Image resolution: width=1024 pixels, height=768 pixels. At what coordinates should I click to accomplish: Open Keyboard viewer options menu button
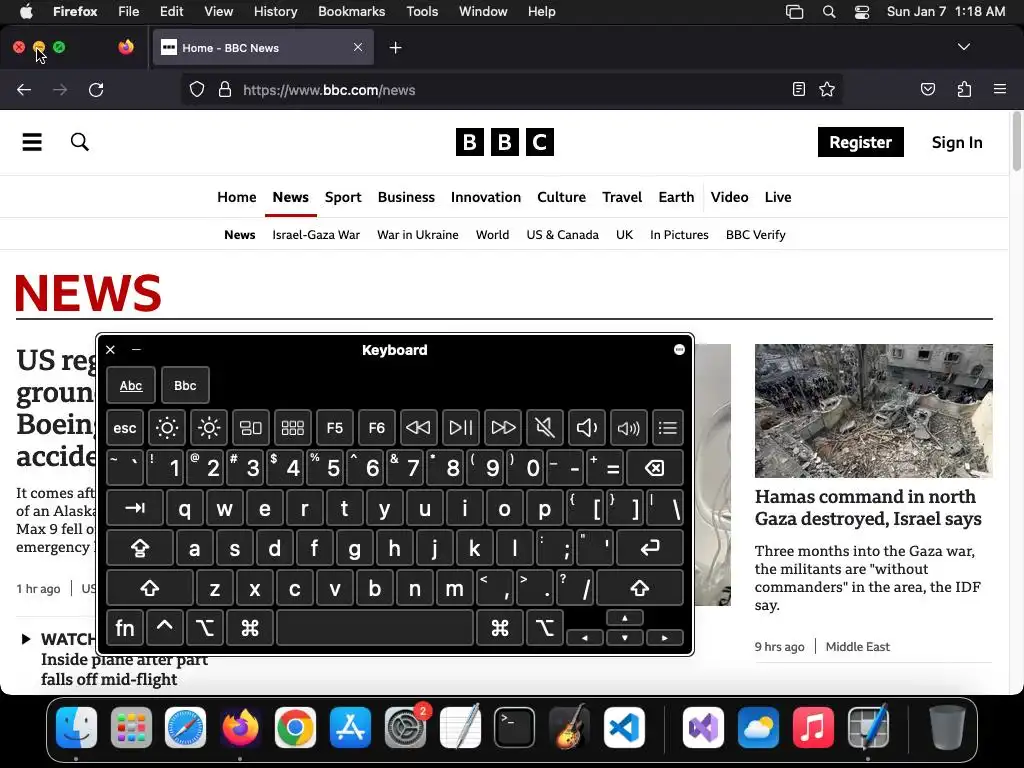[x=679, y=349]
